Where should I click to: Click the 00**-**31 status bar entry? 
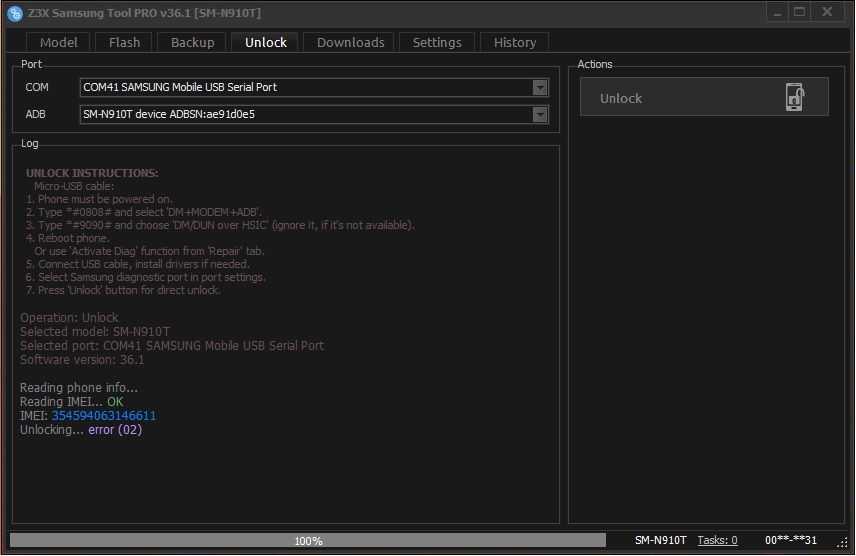[790, 540]
